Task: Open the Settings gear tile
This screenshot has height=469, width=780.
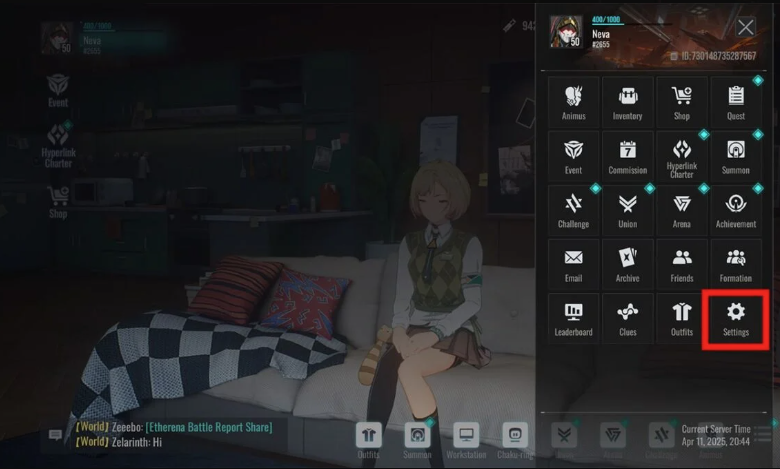Action: click(x=736, y=318)
